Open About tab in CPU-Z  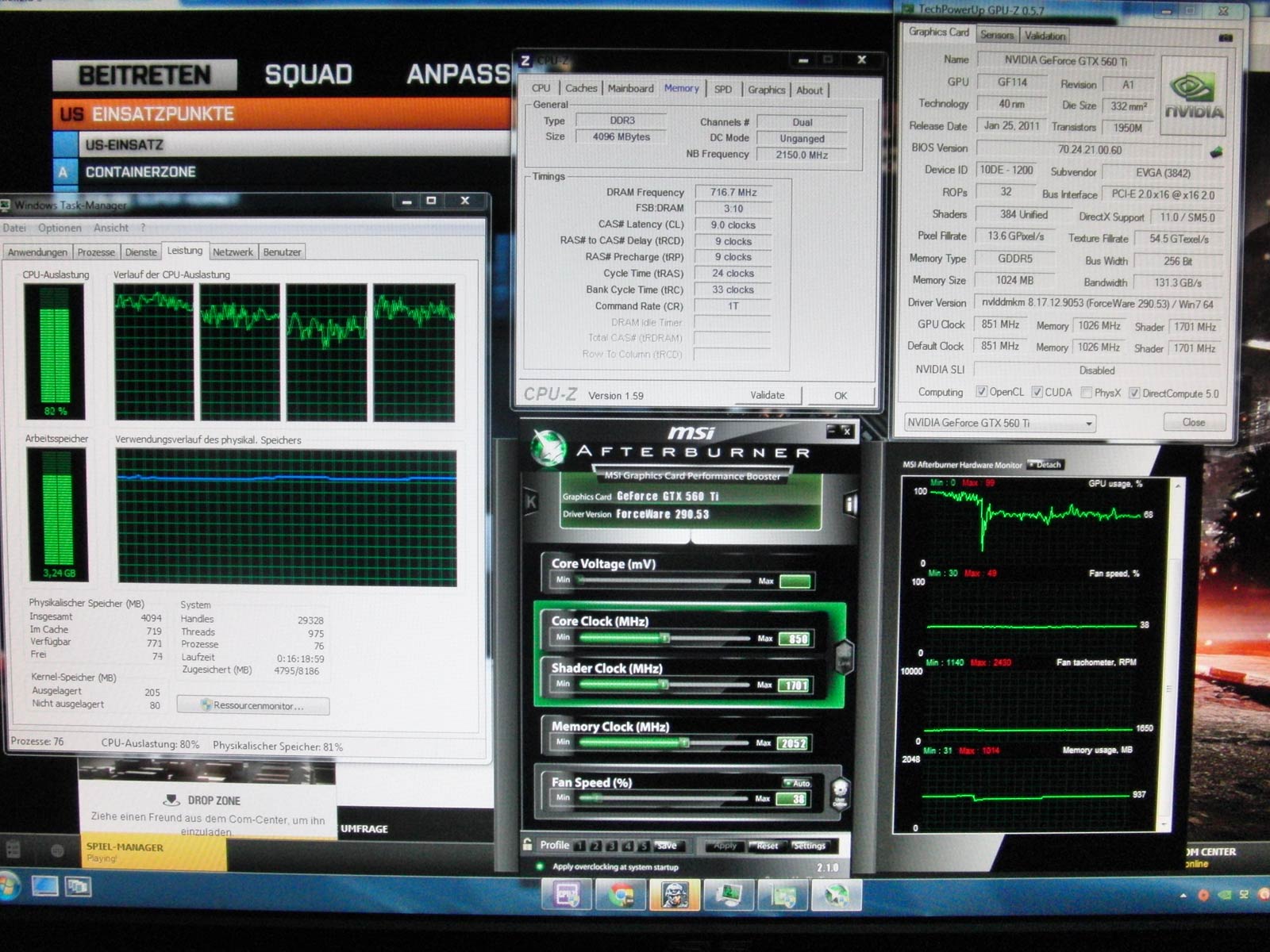810,90
